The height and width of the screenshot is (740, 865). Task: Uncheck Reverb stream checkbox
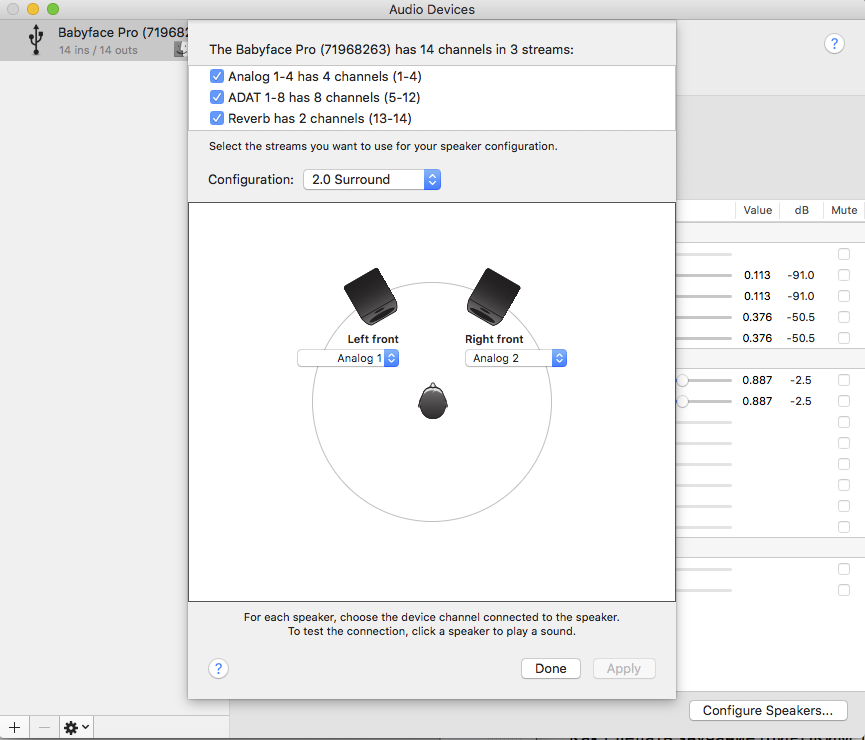[217, 118]
